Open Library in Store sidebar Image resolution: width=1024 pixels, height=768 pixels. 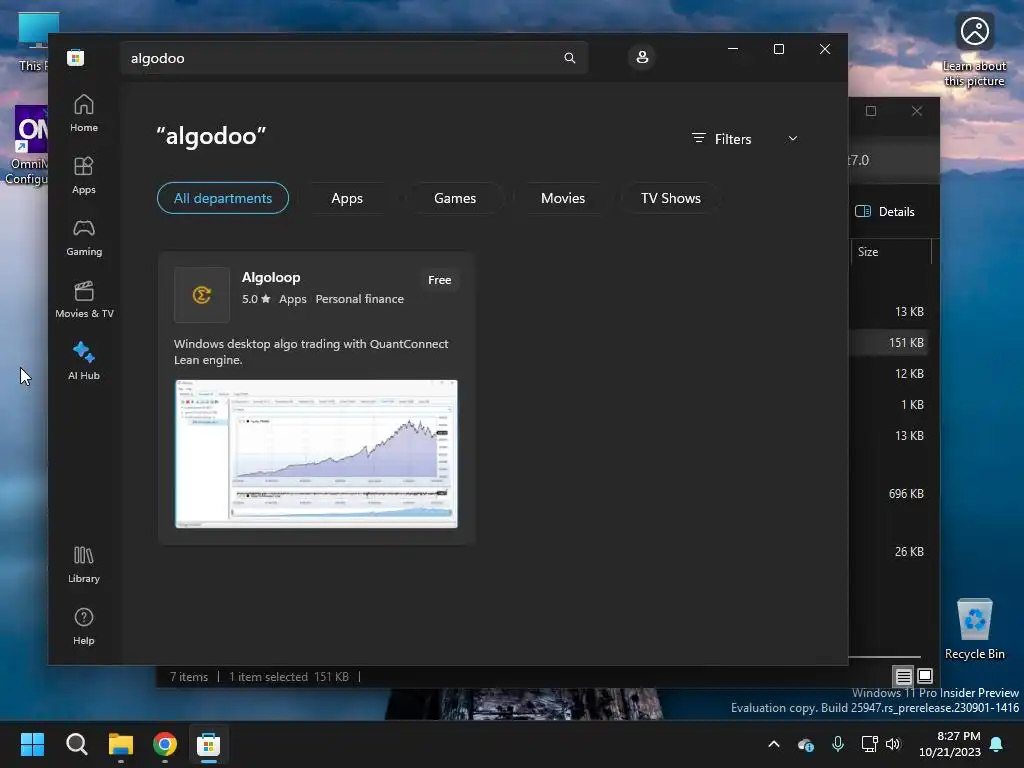[84, 564]
